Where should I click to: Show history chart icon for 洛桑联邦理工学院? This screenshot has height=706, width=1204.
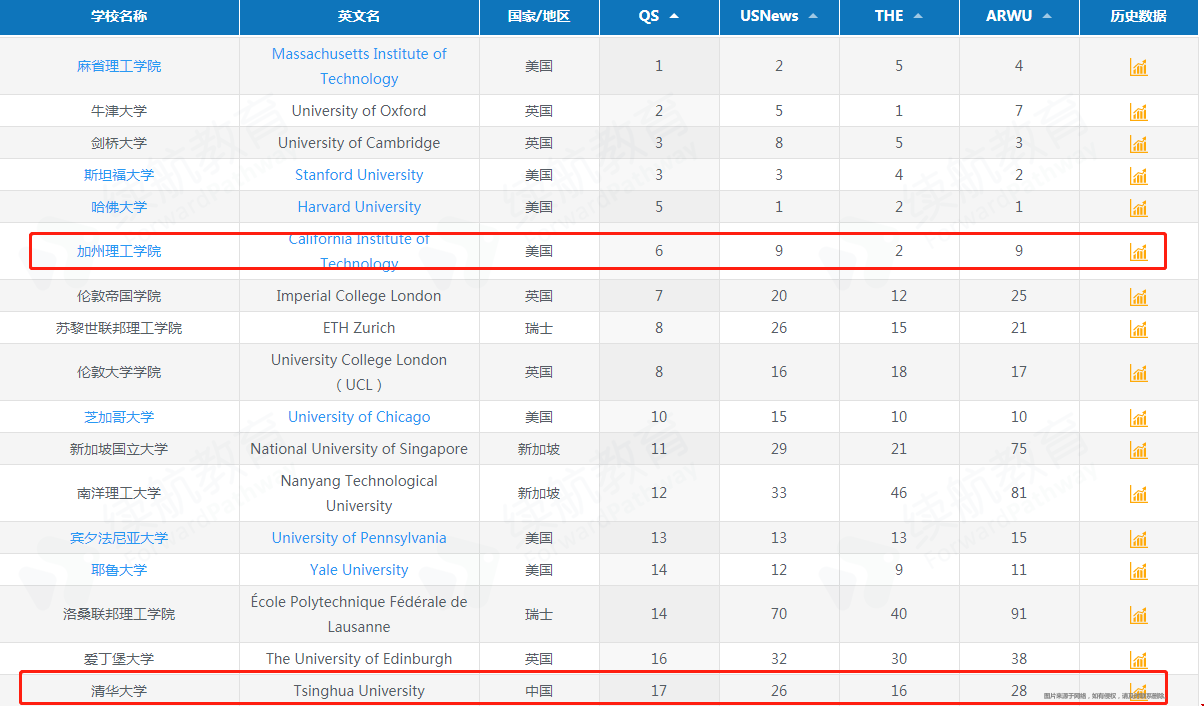click(x=1138, y=615)
